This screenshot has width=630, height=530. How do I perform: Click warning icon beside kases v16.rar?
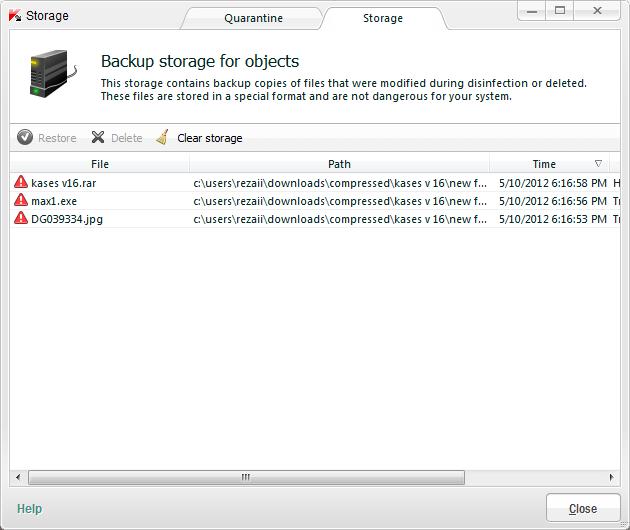click(x=21, y=182)
